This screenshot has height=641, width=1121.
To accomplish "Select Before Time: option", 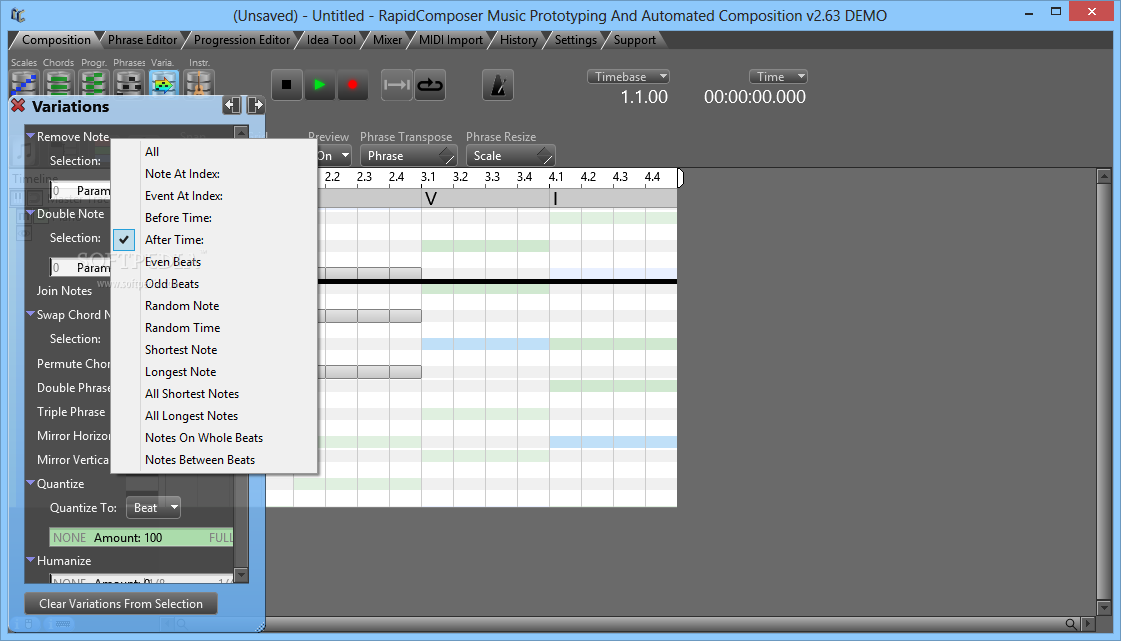I will point(179,218).
